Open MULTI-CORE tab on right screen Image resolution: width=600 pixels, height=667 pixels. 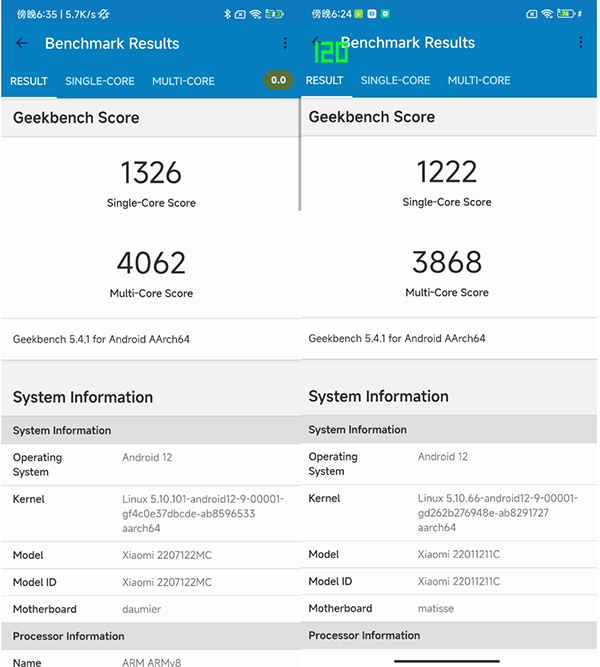[478, 80]
